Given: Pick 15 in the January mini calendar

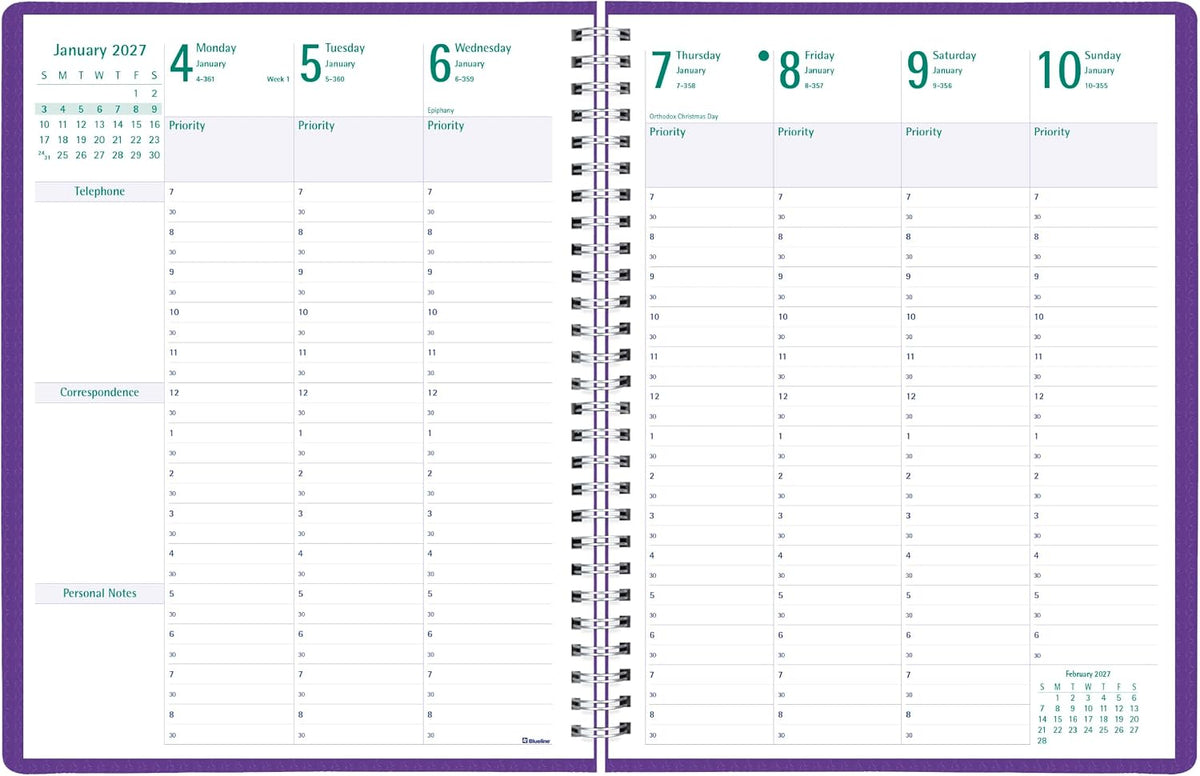Looking at the screenshot, I should click(x=136, y=125).
